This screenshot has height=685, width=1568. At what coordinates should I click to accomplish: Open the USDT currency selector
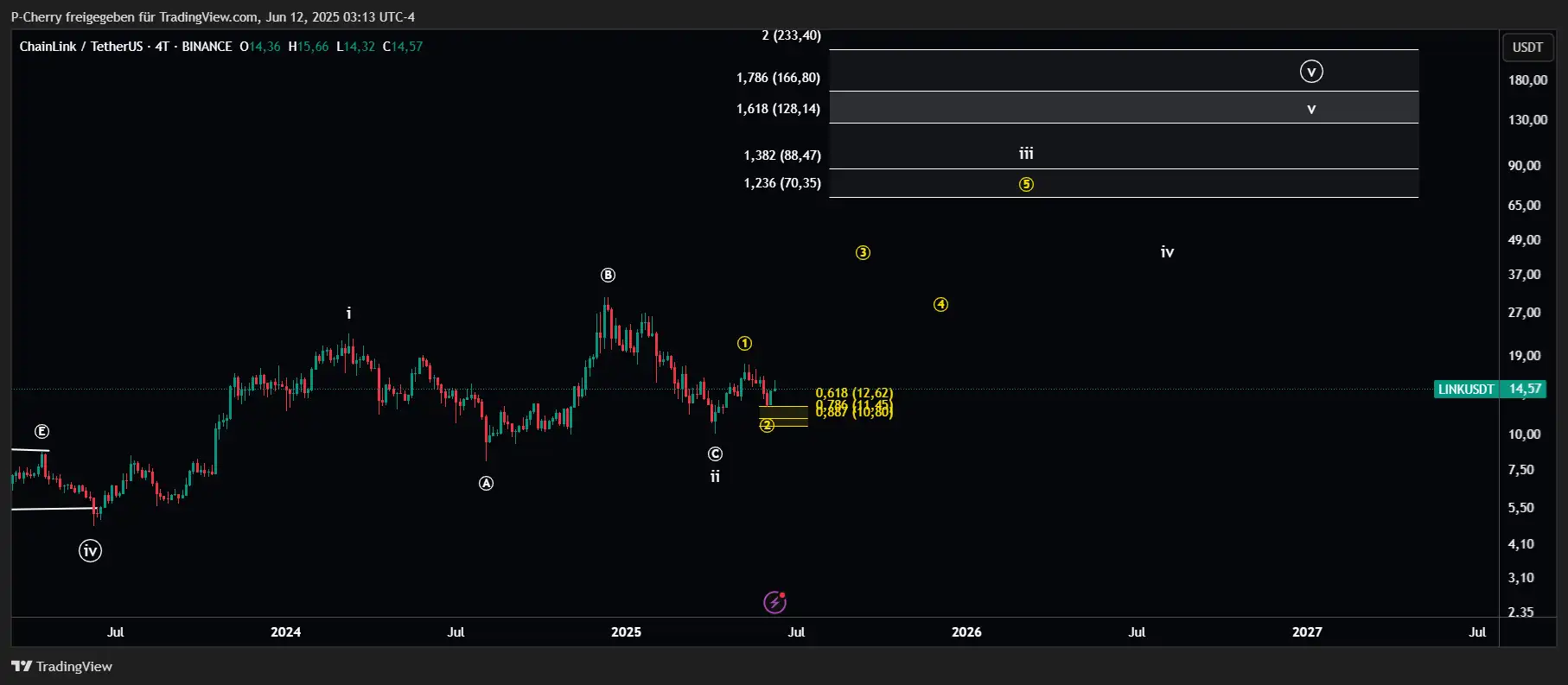click(1527, 48)
